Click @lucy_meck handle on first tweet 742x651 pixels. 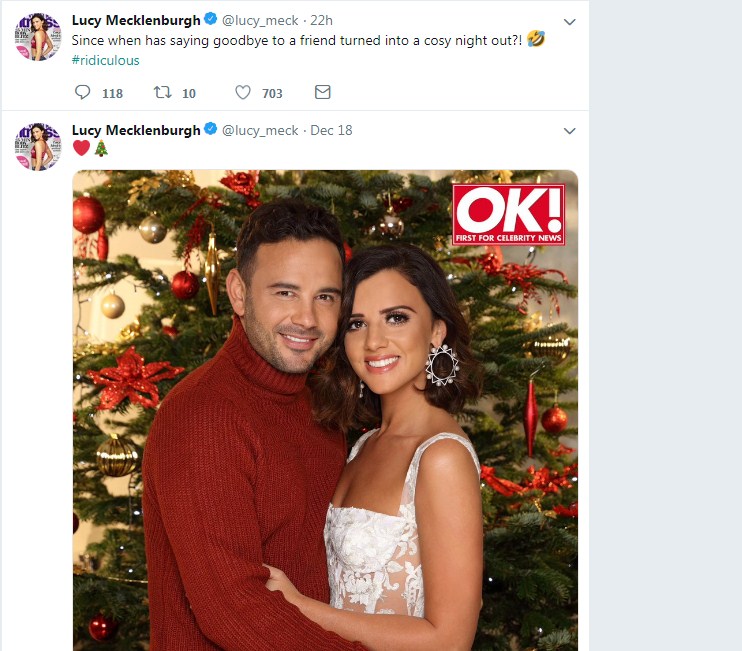(x=260, y=21)
